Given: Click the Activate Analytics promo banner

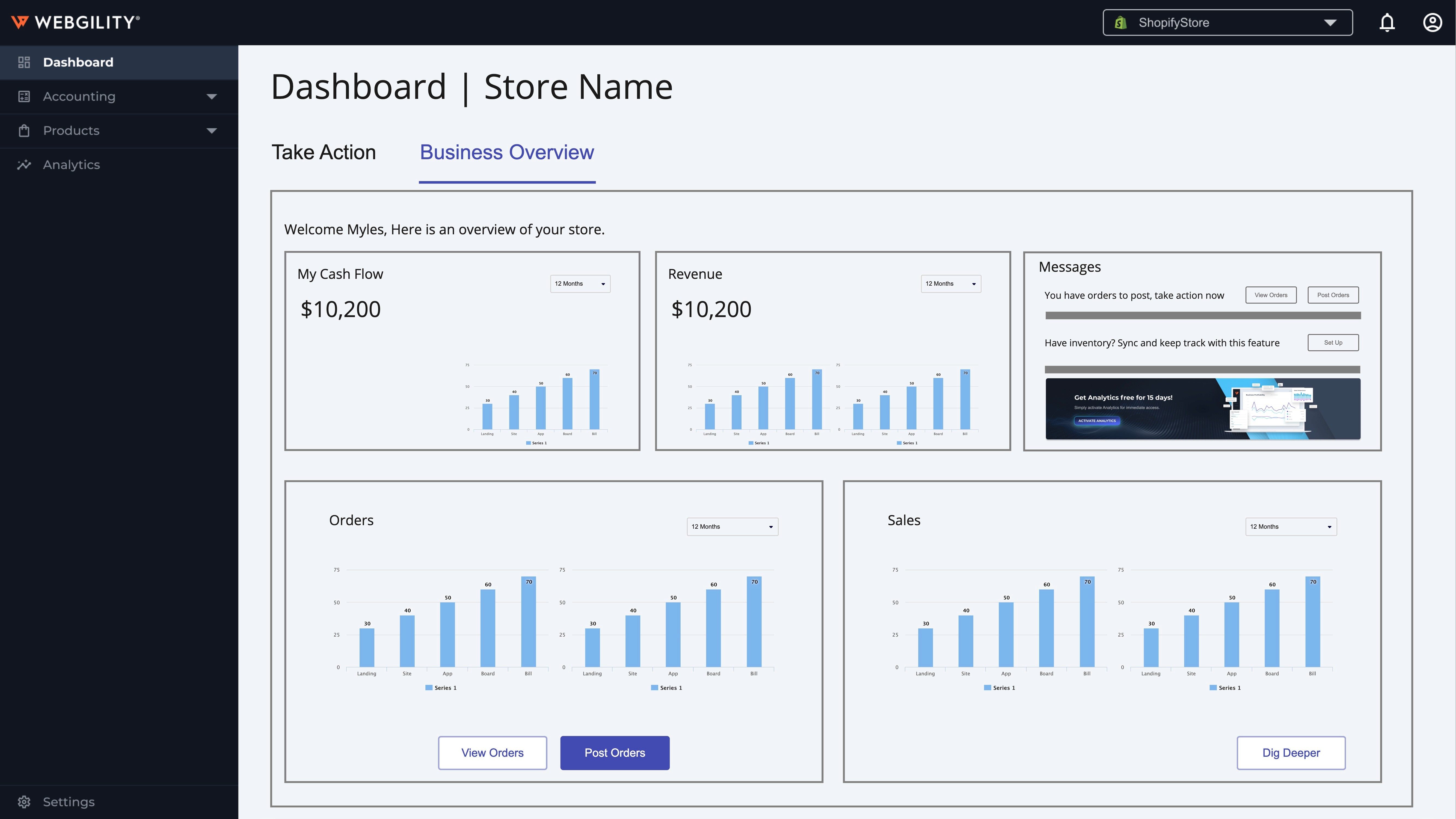Looking at the screenshot, I should 1096,421.
